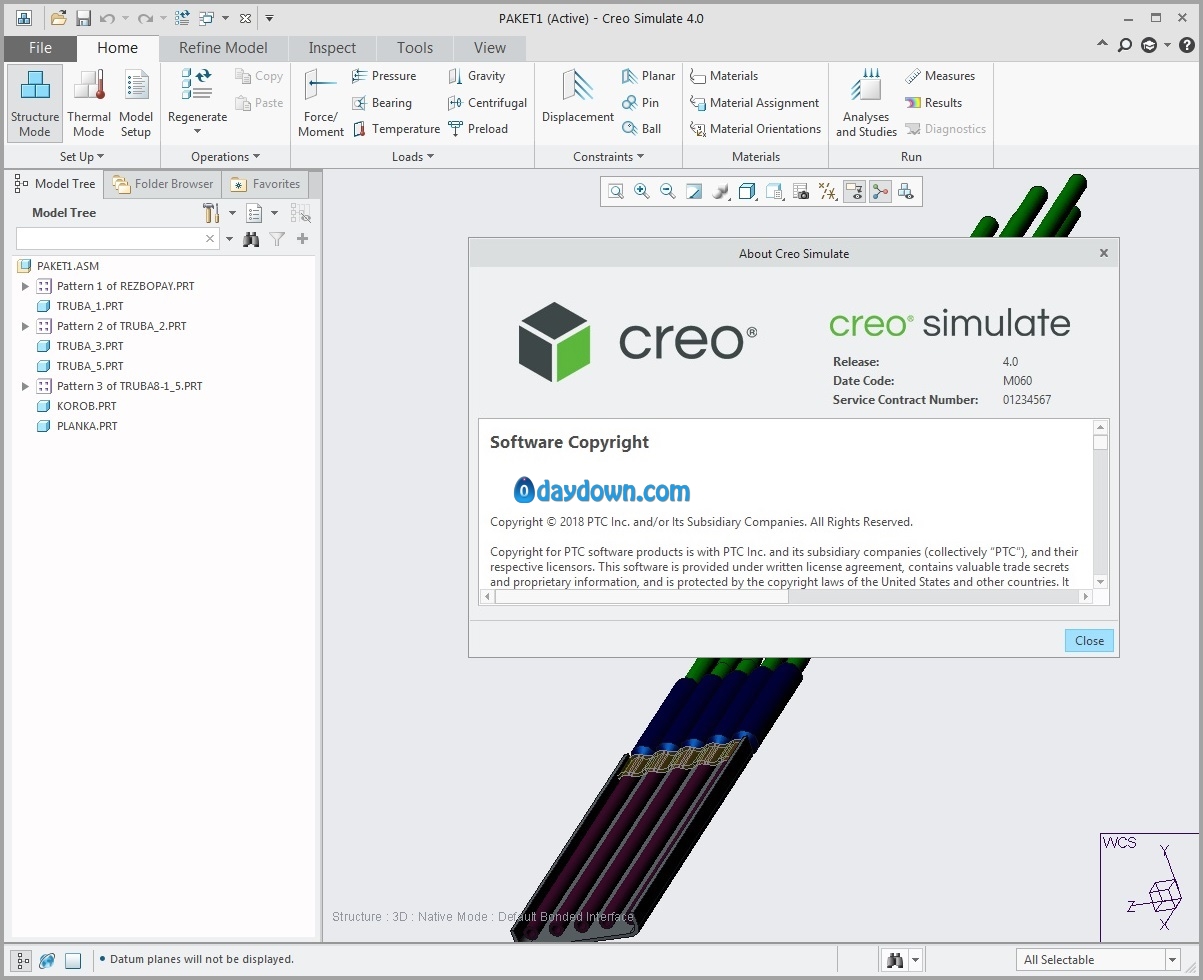Screen dimensions: 1203x980
Task: Open the Model Tree settings dropdown arrow
Action: pyautogui.click(x=233, y=213)
